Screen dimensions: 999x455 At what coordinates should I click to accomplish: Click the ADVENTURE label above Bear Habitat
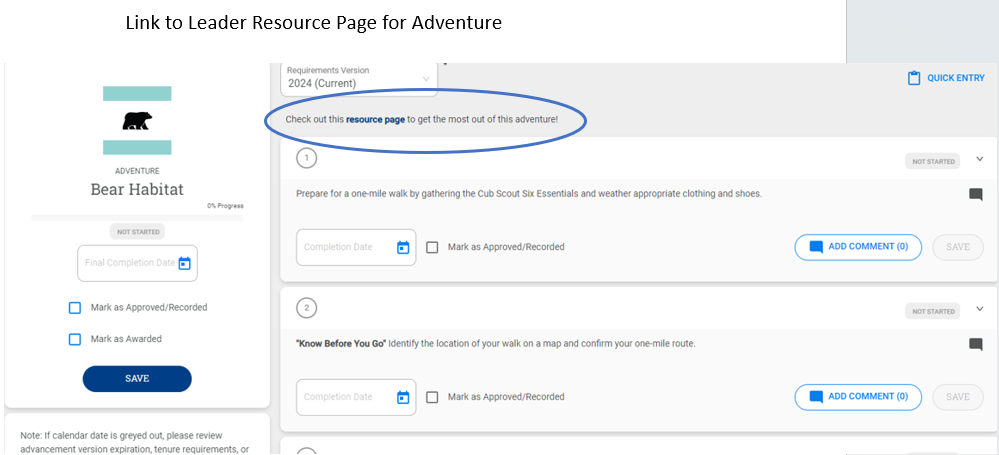[x=137, y=171]
